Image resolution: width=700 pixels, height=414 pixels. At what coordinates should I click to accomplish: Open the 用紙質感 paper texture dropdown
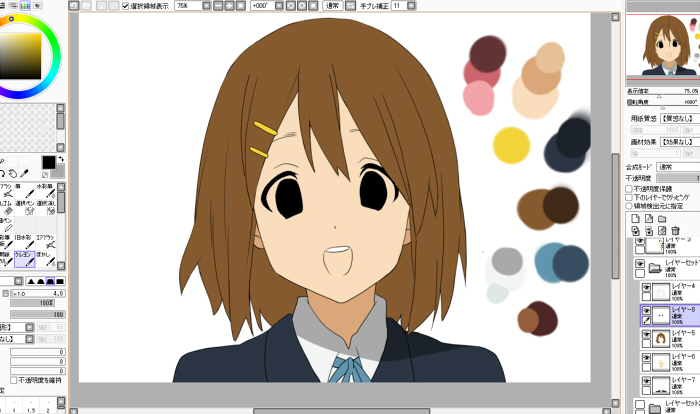pos(680,118)
